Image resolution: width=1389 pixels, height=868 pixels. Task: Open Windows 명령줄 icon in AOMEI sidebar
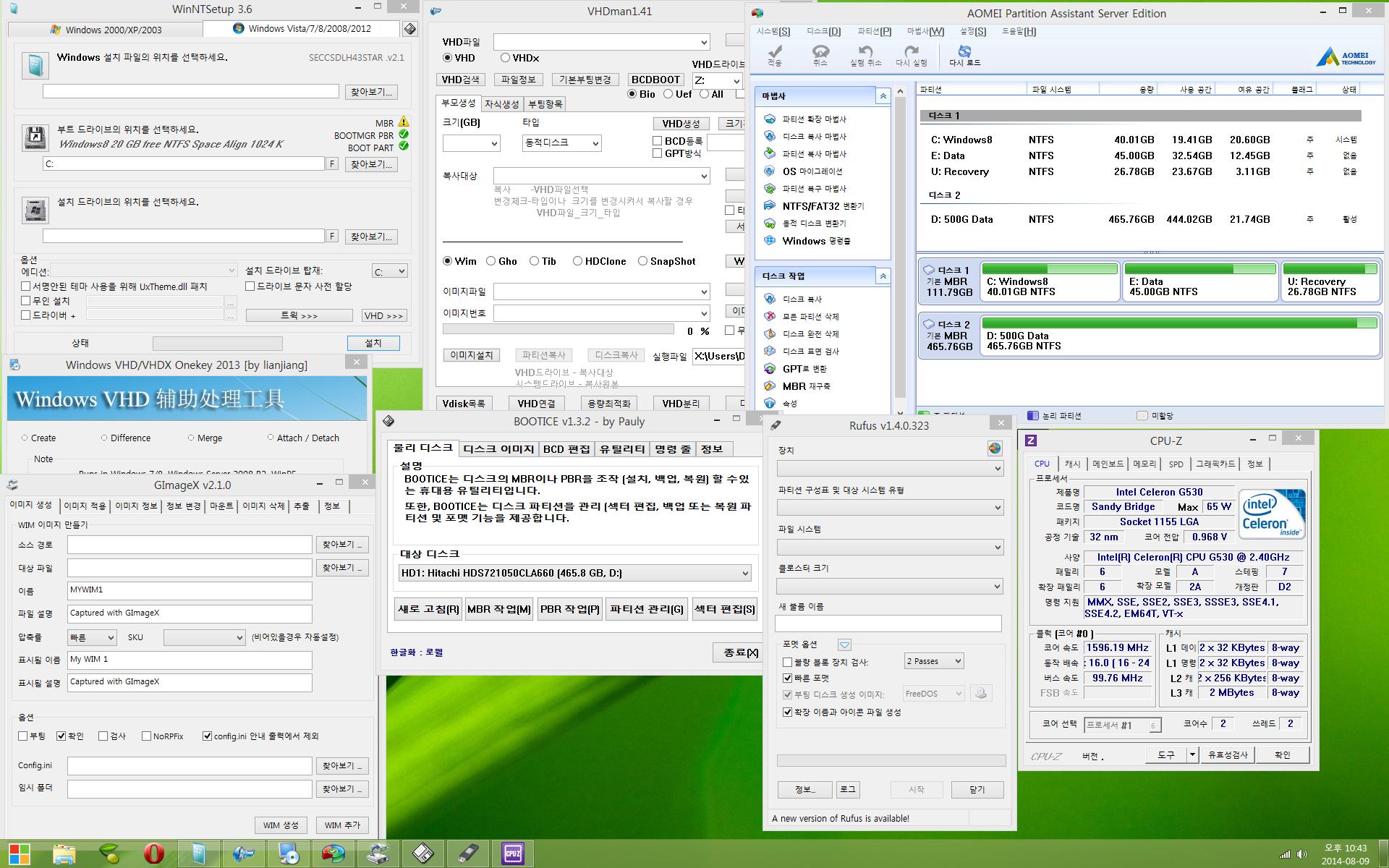[x=770, y=240]
